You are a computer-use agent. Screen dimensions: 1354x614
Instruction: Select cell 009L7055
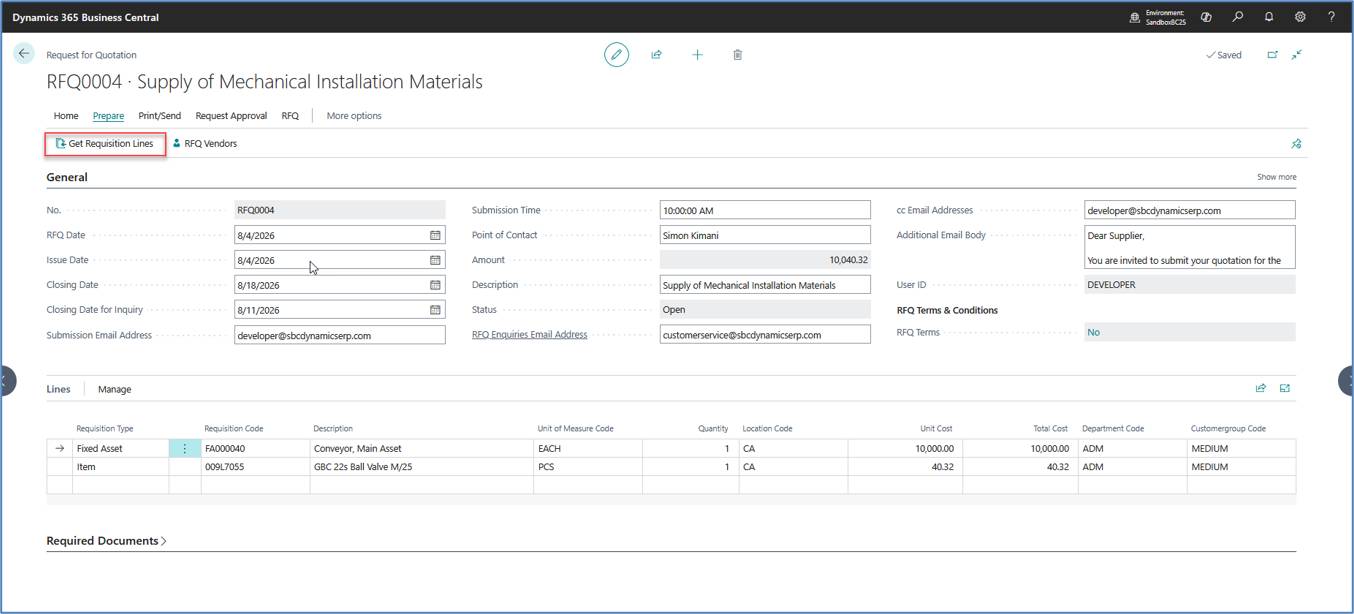255,467
